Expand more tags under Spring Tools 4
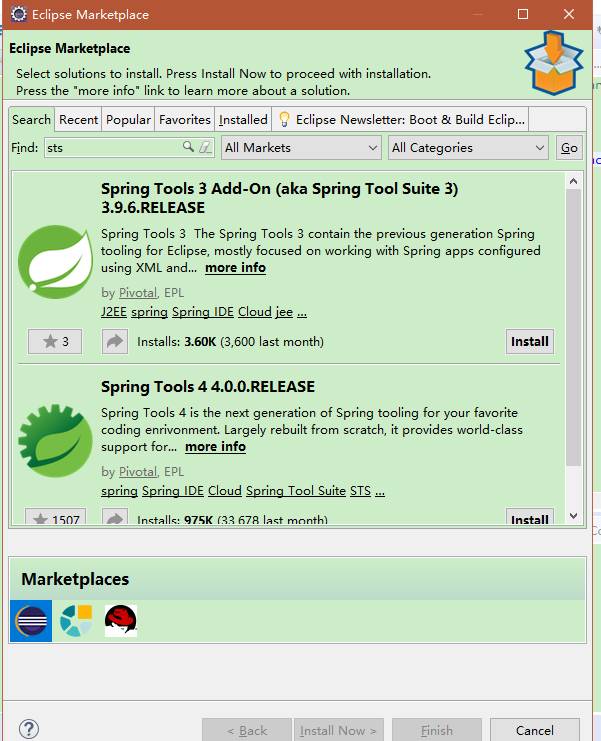The width and height of the screenshot is (601, 741). (380, 492)
